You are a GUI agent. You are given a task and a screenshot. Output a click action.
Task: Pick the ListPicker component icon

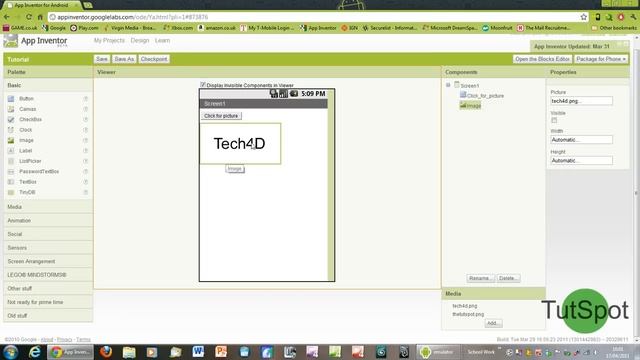pos(11,161)
